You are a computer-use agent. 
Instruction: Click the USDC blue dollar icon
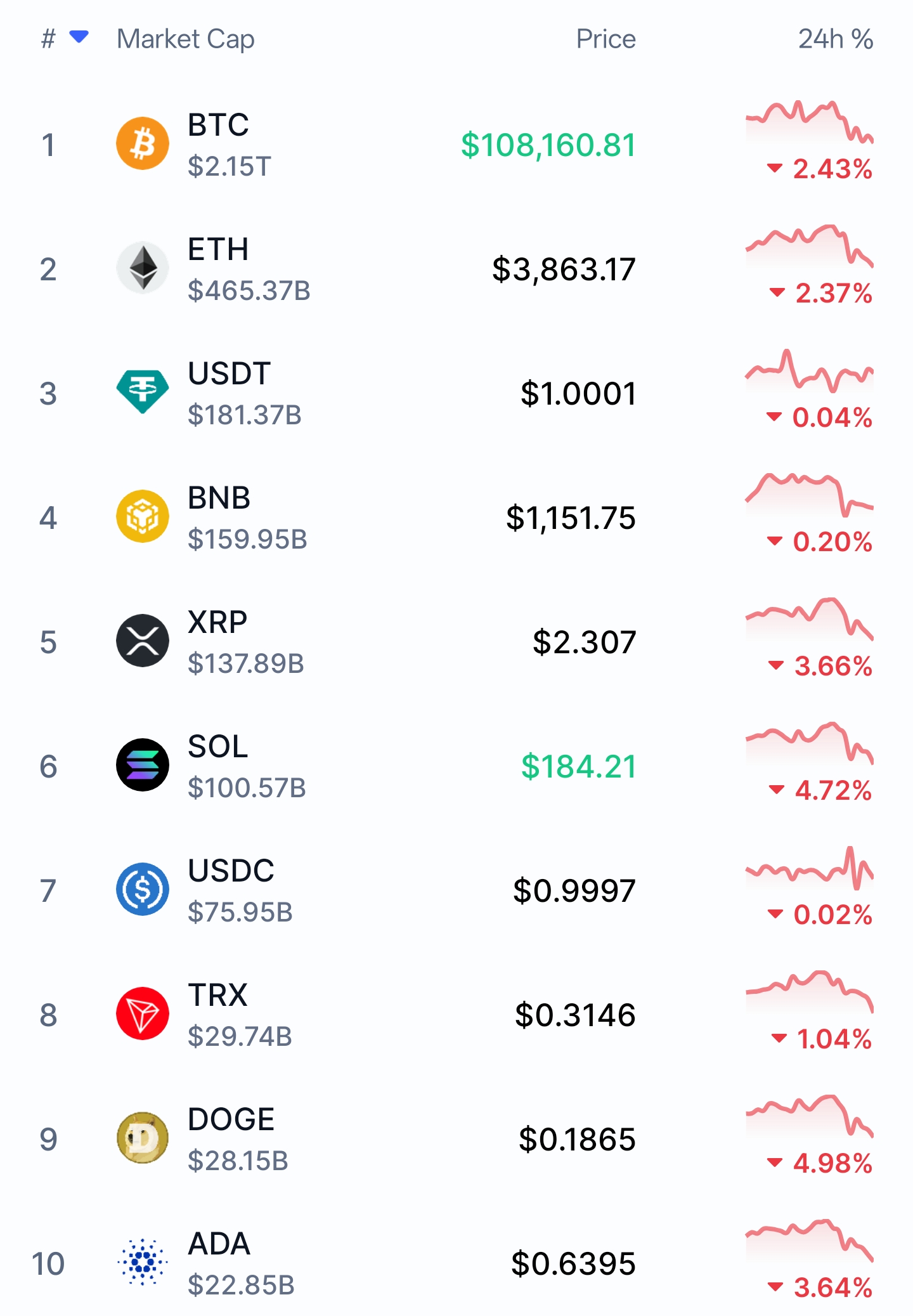point(143,889)
